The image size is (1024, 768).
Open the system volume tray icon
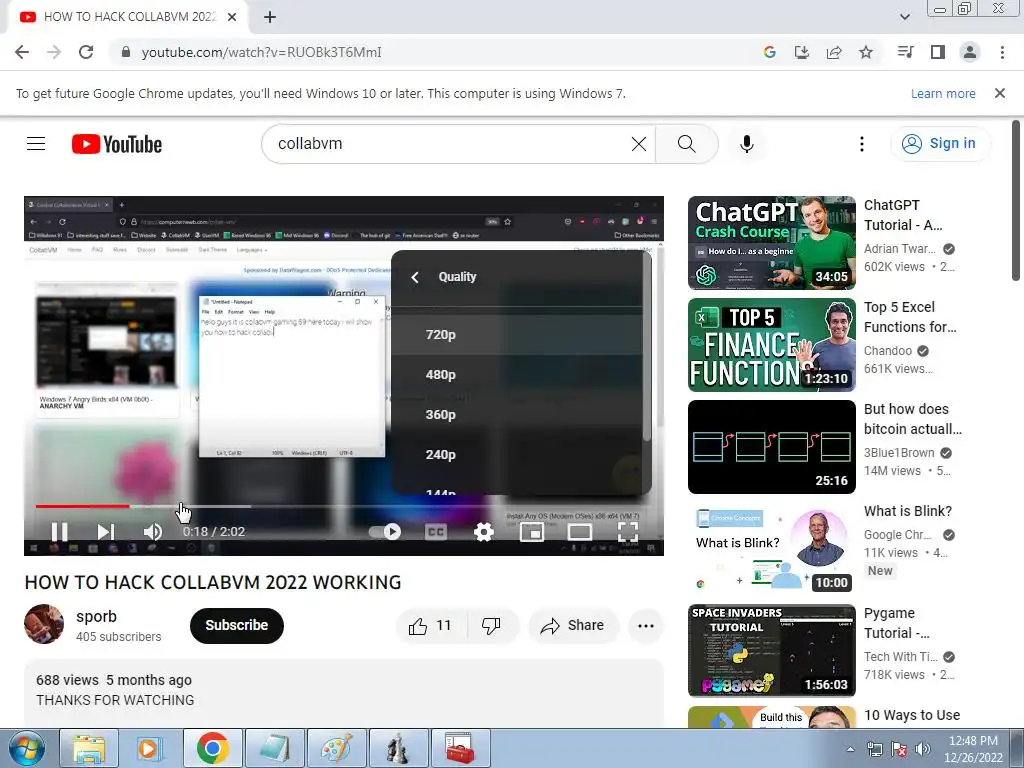[x=923, y=749]
